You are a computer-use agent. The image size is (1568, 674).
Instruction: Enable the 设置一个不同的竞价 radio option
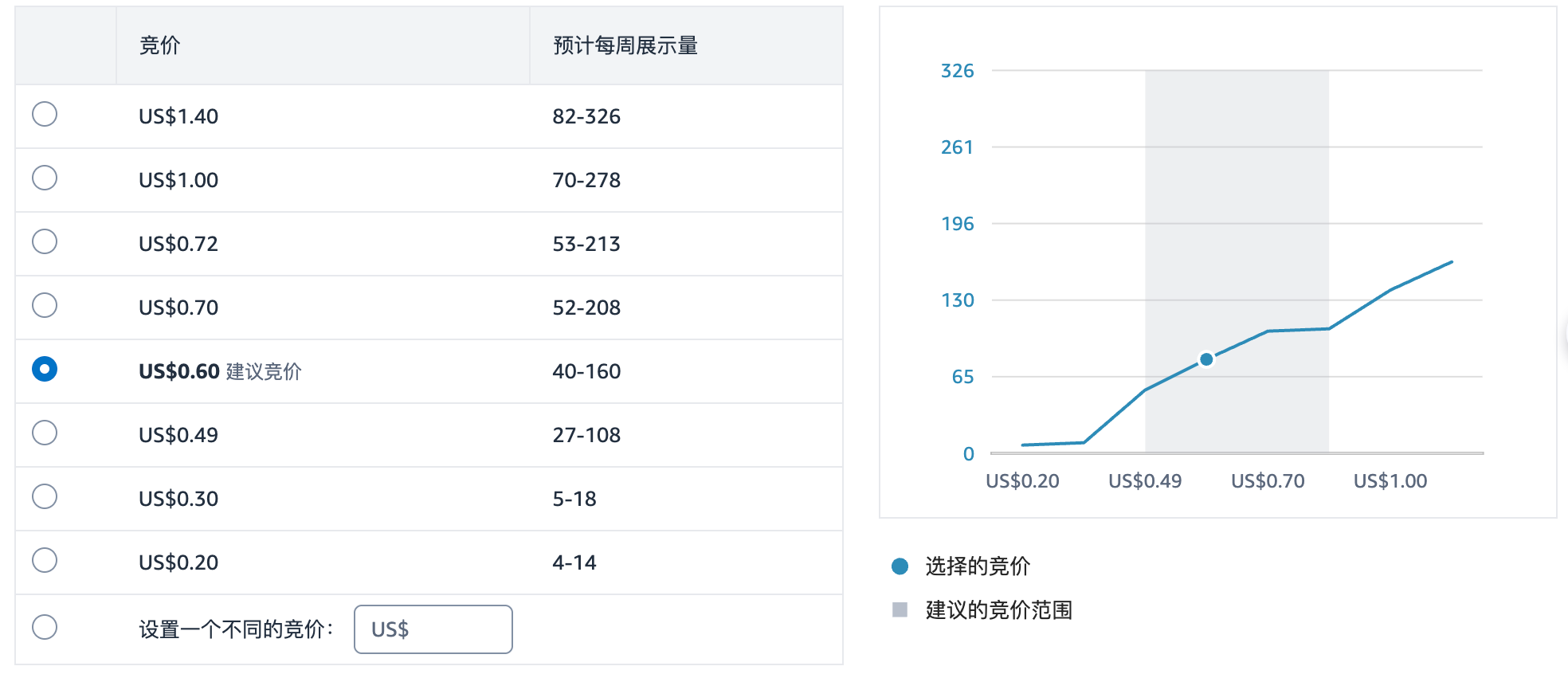(45, 627)
